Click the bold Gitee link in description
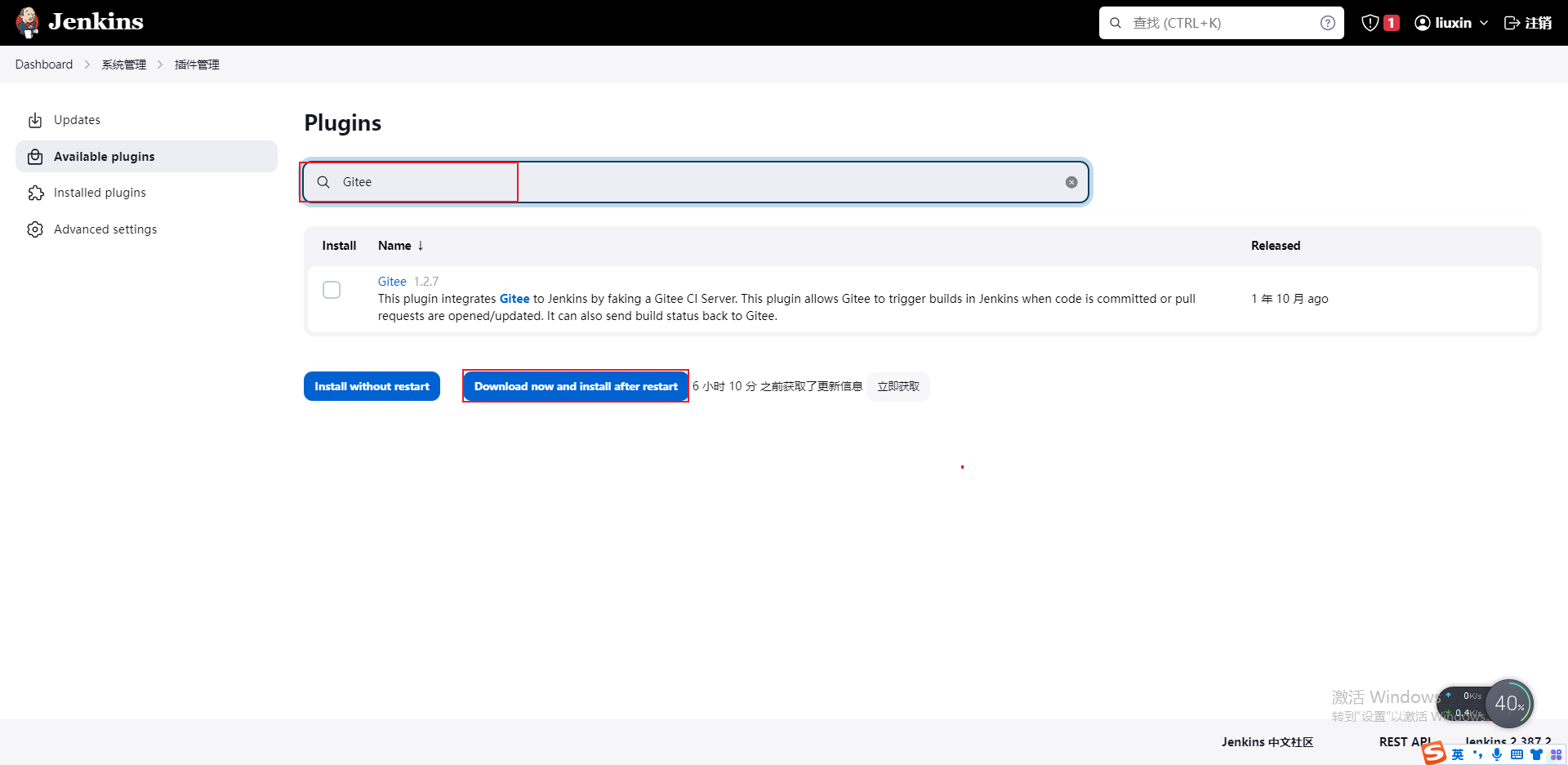1568x765 pixels. (514, 299)
